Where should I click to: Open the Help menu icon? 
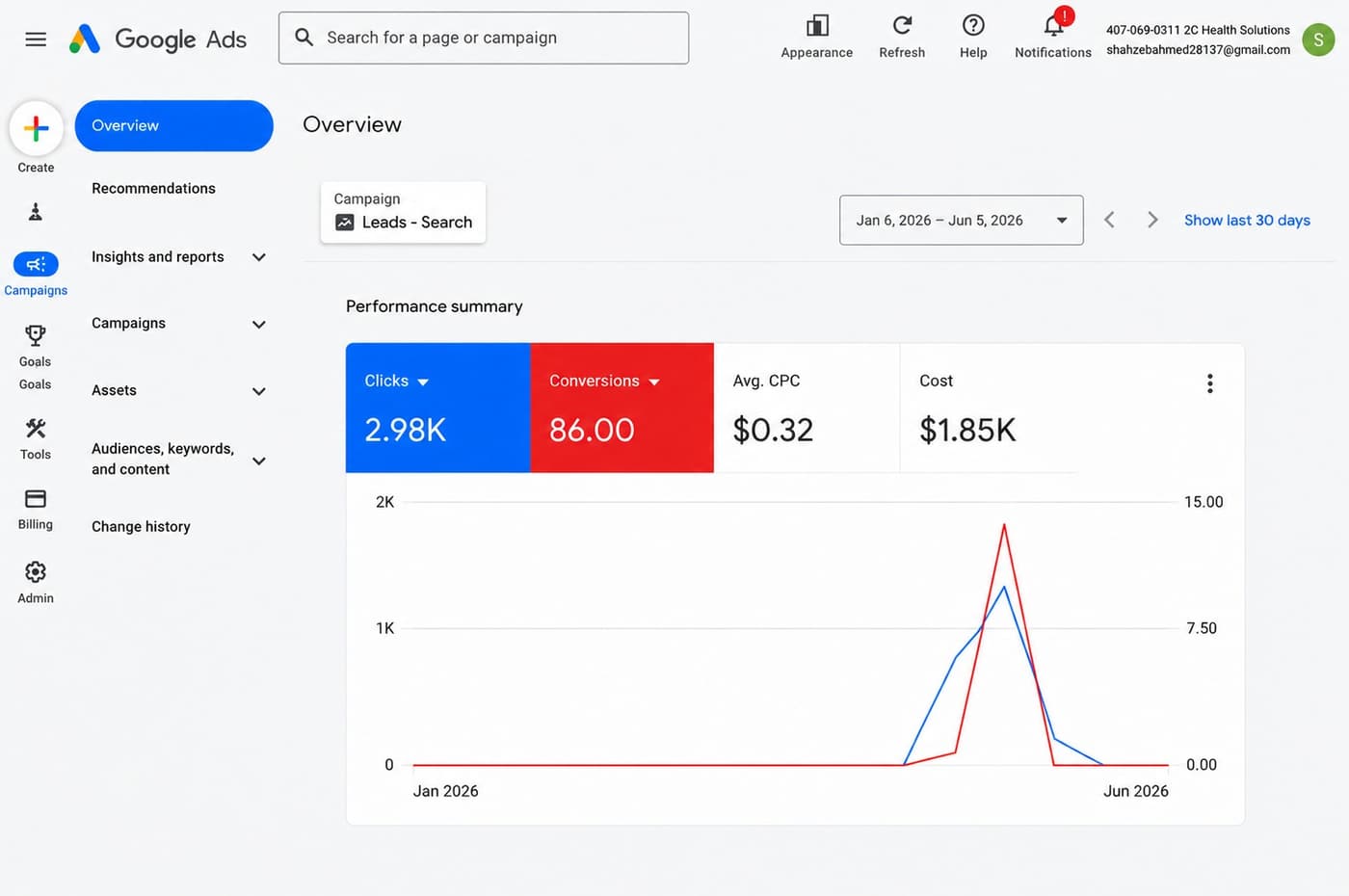973,26
